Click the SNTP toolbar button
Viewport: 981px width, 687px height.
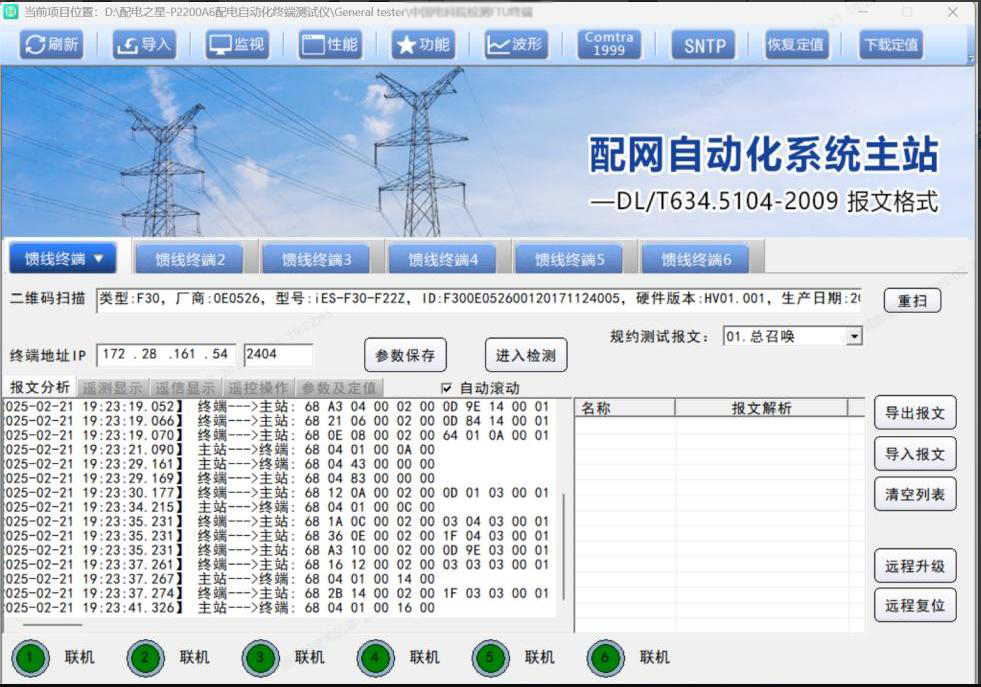(x=704, y=45)
